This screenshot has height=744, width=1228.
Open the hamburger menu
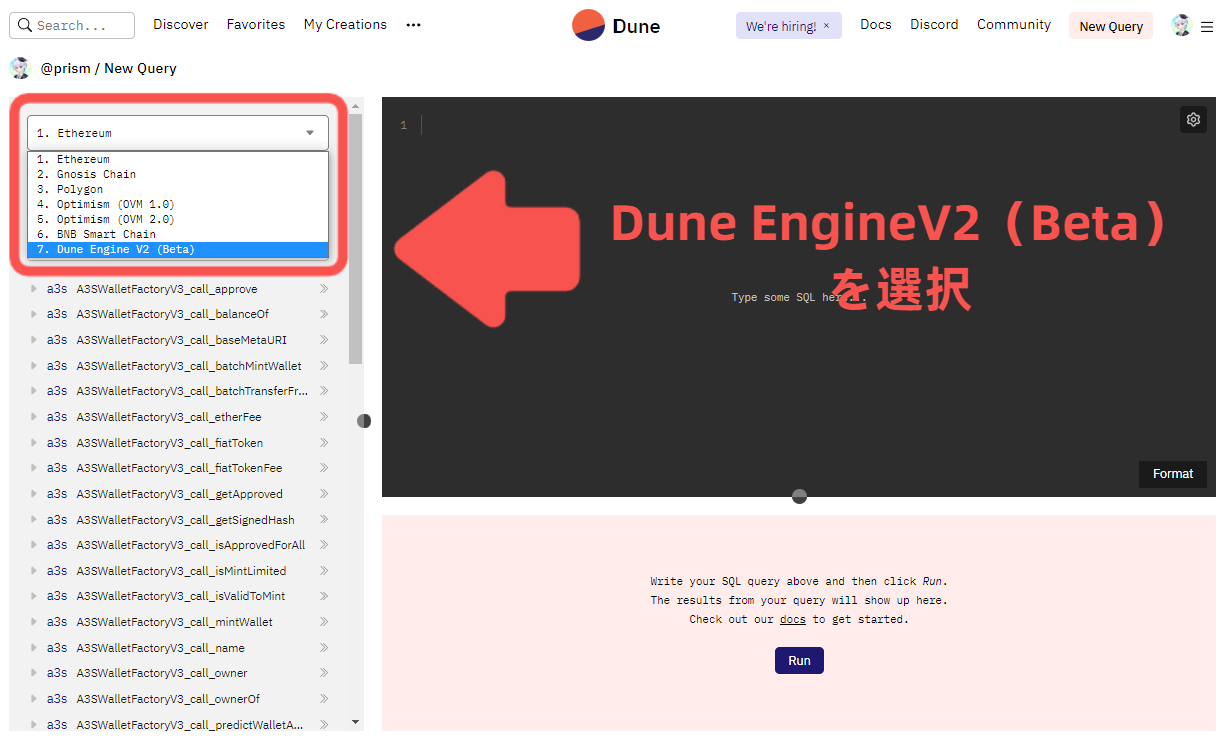coord(1208,26)
